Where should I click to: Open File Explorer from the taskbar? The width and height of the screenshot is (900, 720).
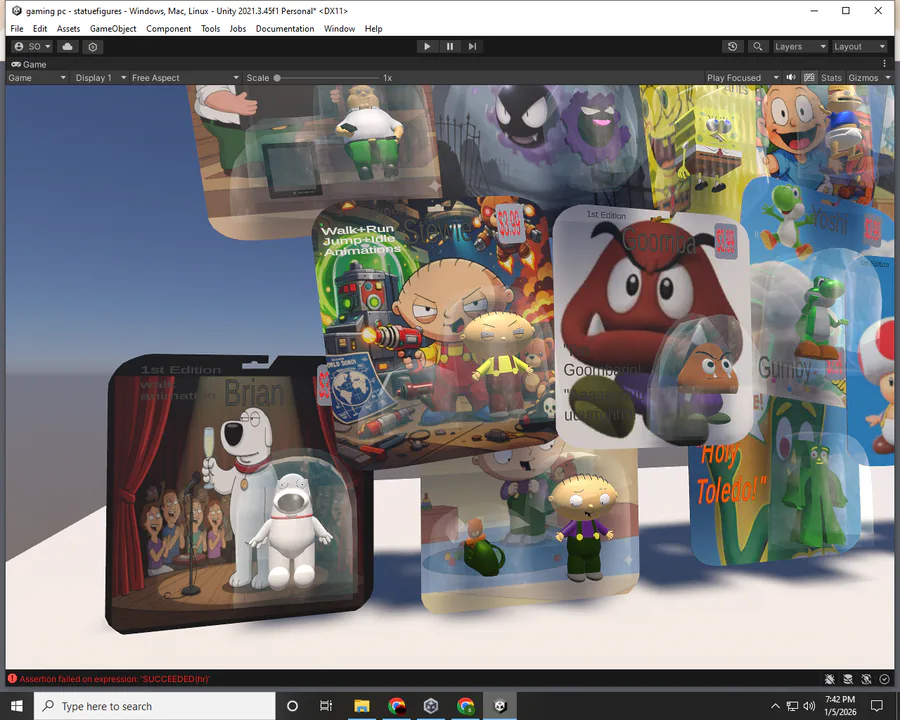point(362,706)
